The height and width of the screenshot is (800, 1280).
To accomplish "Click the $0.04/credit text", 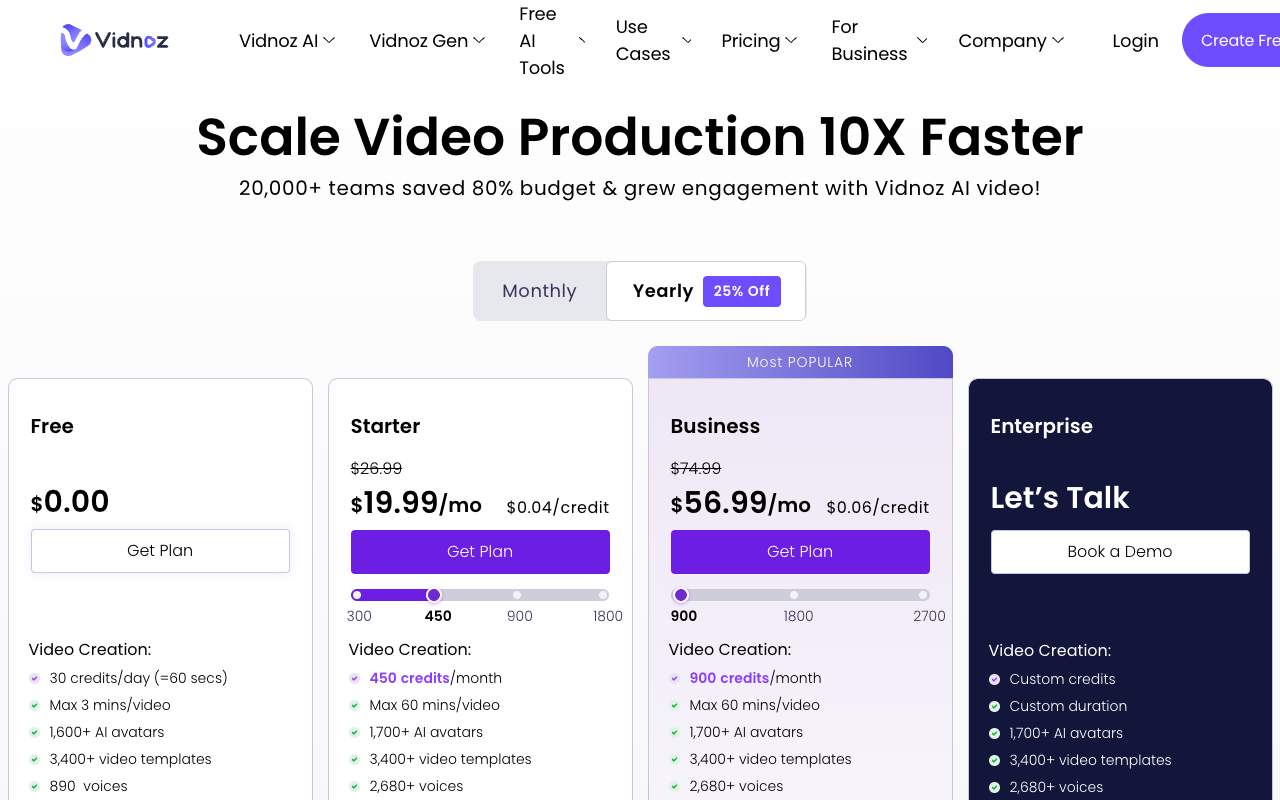I will (x=558, y=507).
